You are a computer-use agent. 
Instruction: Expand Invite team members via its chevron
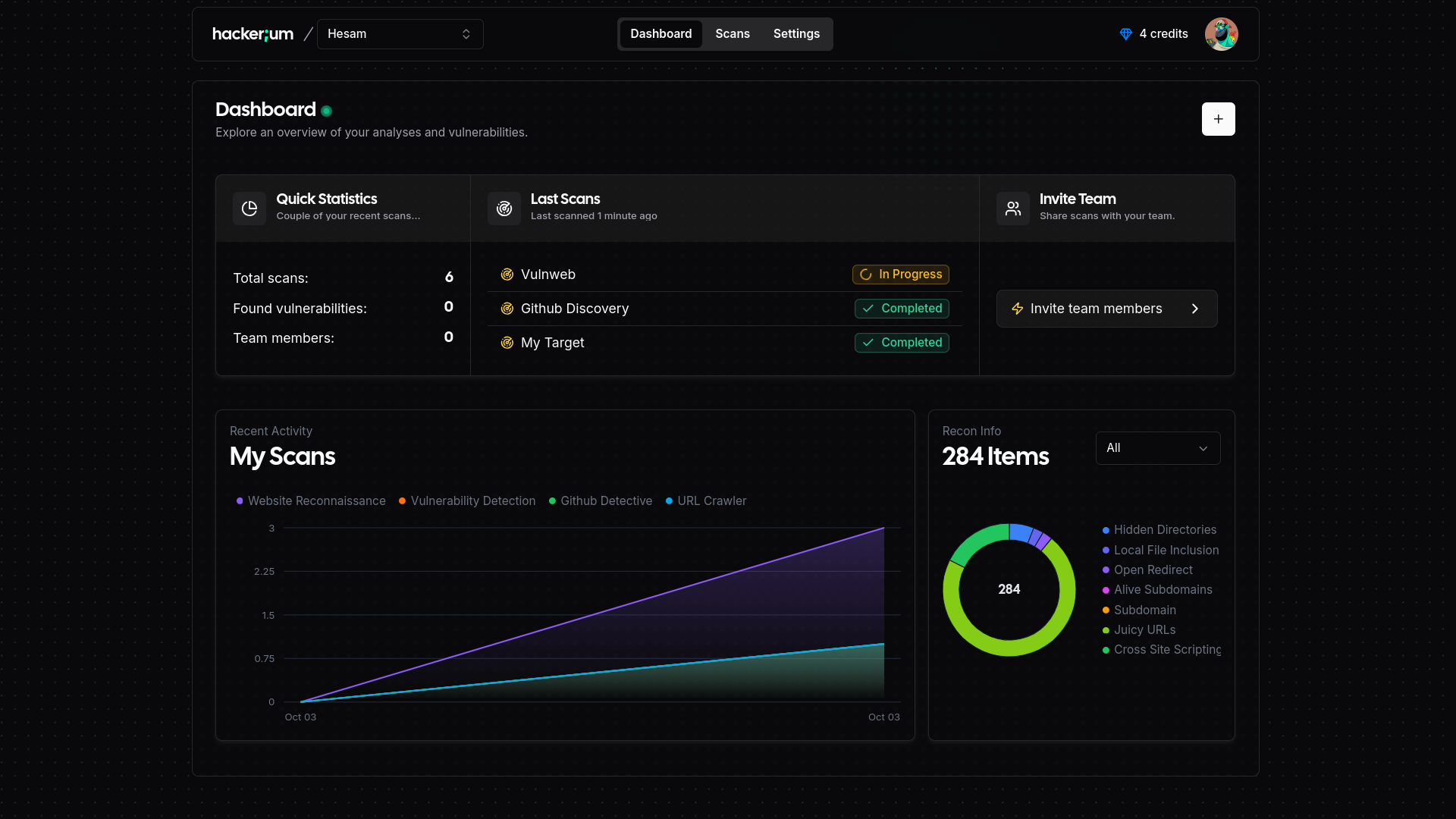click(x=1194, y=309)
